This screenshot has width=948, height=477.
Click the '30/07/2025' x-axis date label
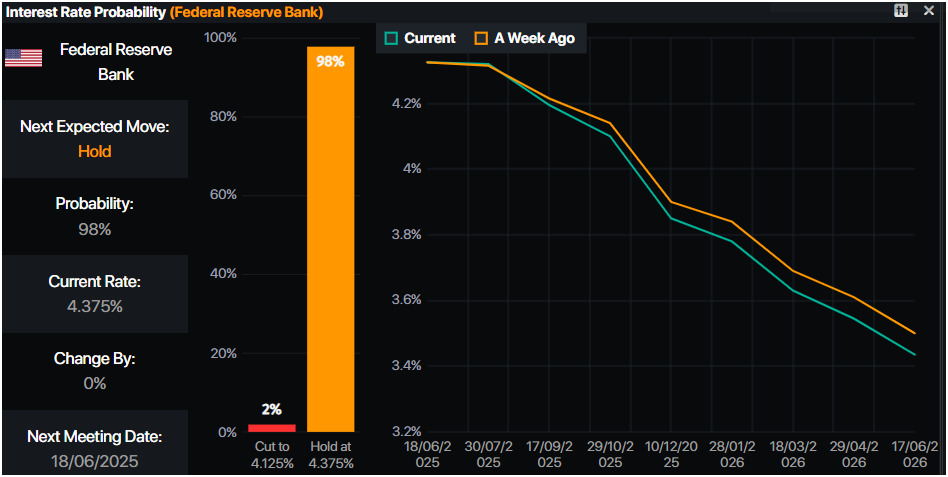pyautogui.click(x=489, y=455)
